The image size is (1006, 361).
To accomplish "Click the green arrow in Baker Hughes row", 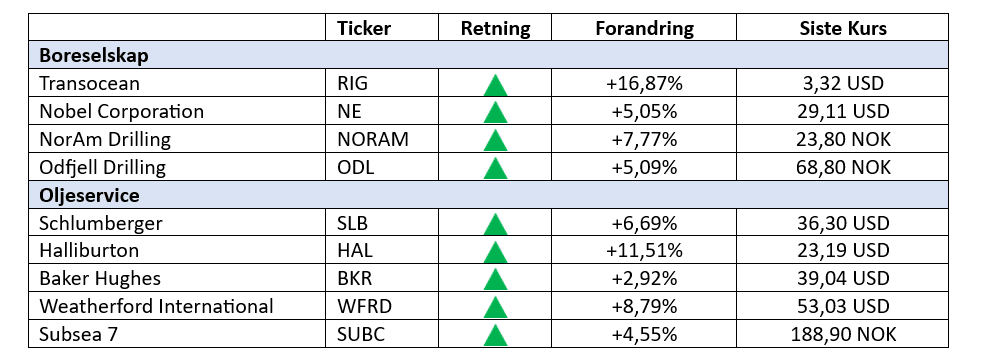I will click(x=495, y=280).
